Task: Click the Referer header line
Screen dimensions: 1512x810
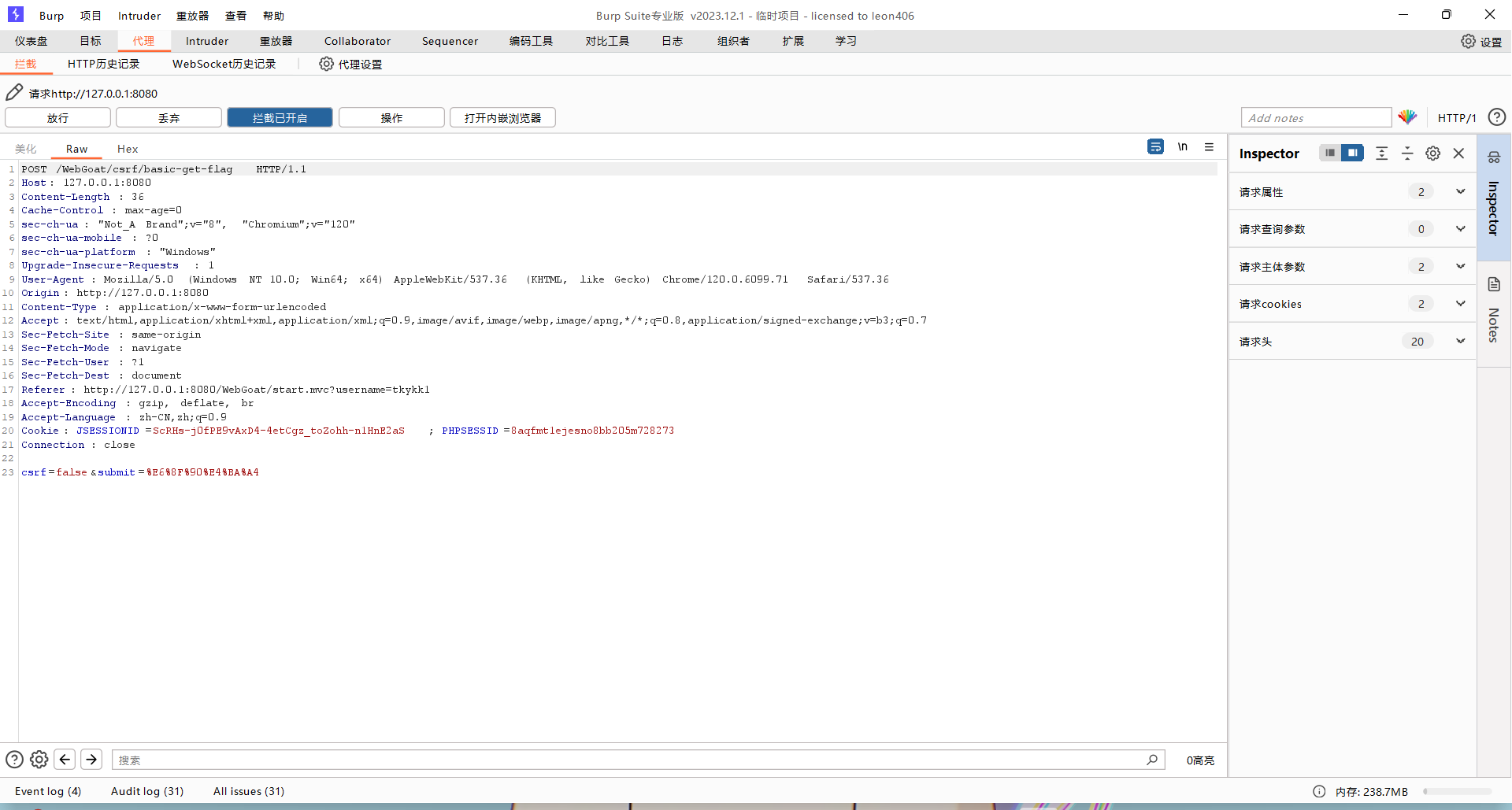Action: [x=225, y=390]
